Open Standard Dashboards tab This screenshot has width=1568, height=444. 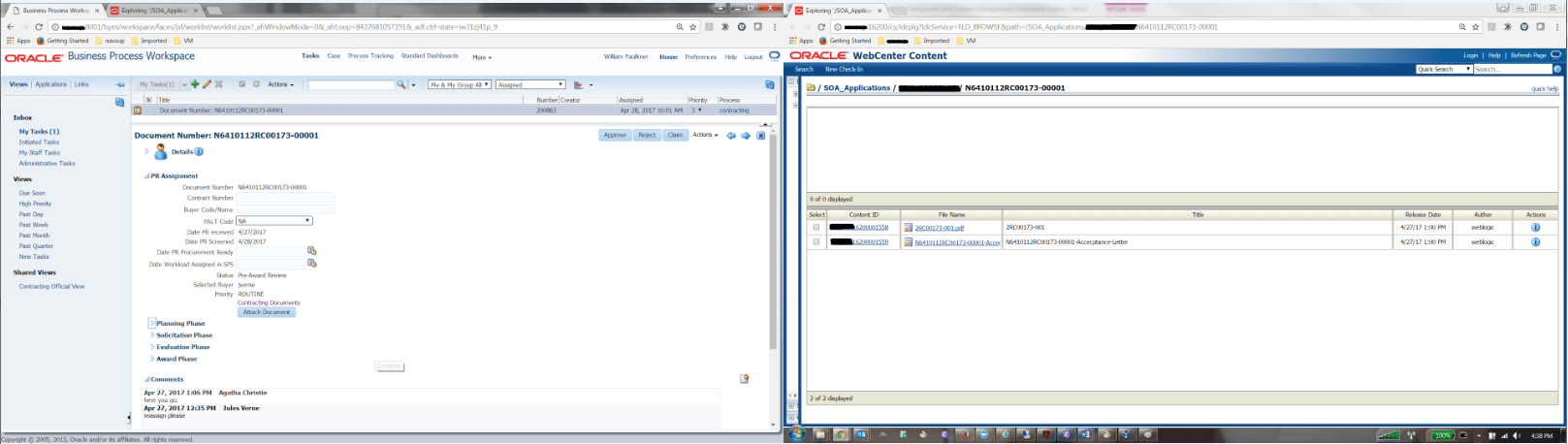(x=430, y=56)
